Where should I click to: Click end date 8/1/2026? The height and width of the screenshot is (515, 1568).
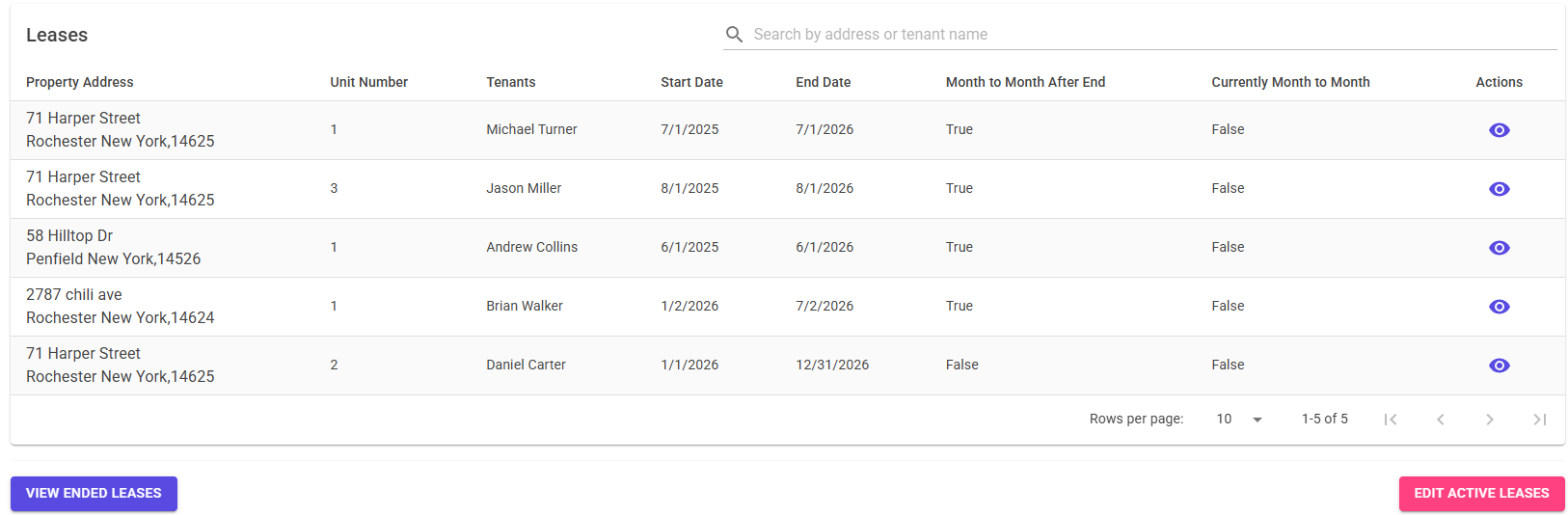(825, 188)
